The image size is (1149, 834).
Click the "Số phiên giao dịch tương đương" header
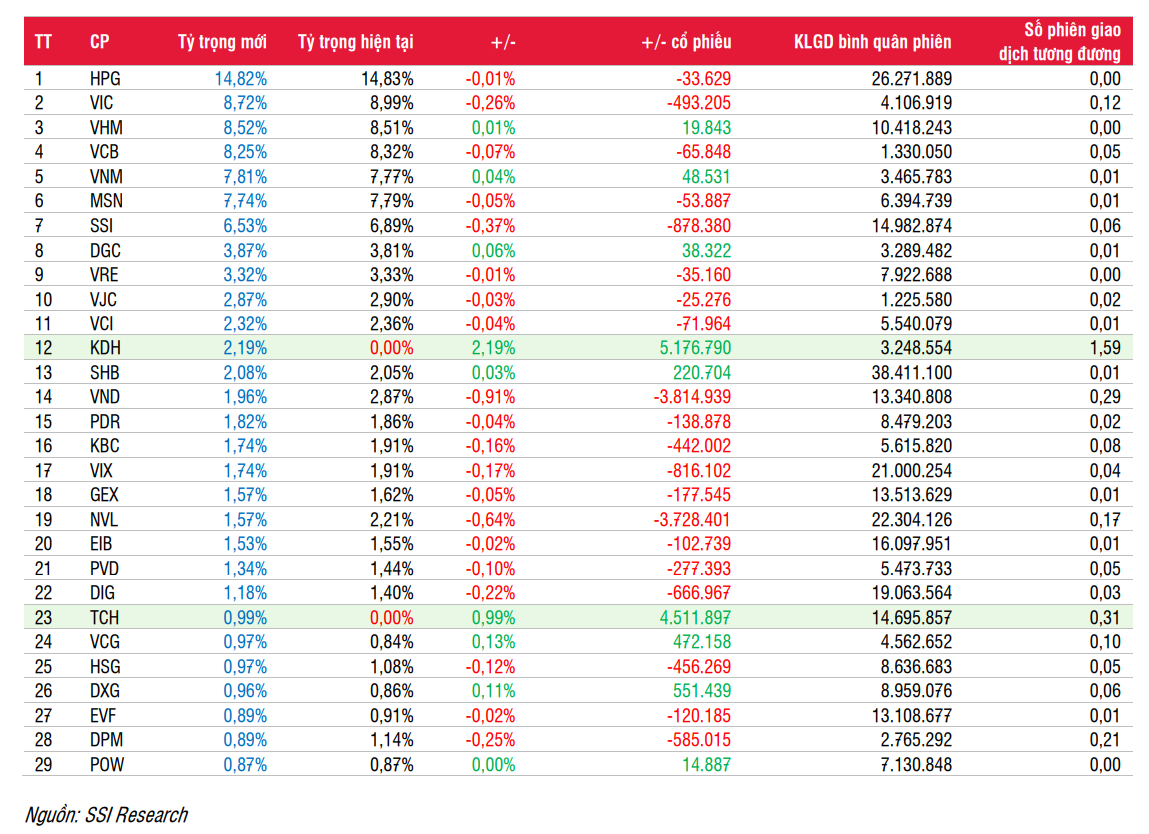pyautogui.click(x=1059, y=42)
